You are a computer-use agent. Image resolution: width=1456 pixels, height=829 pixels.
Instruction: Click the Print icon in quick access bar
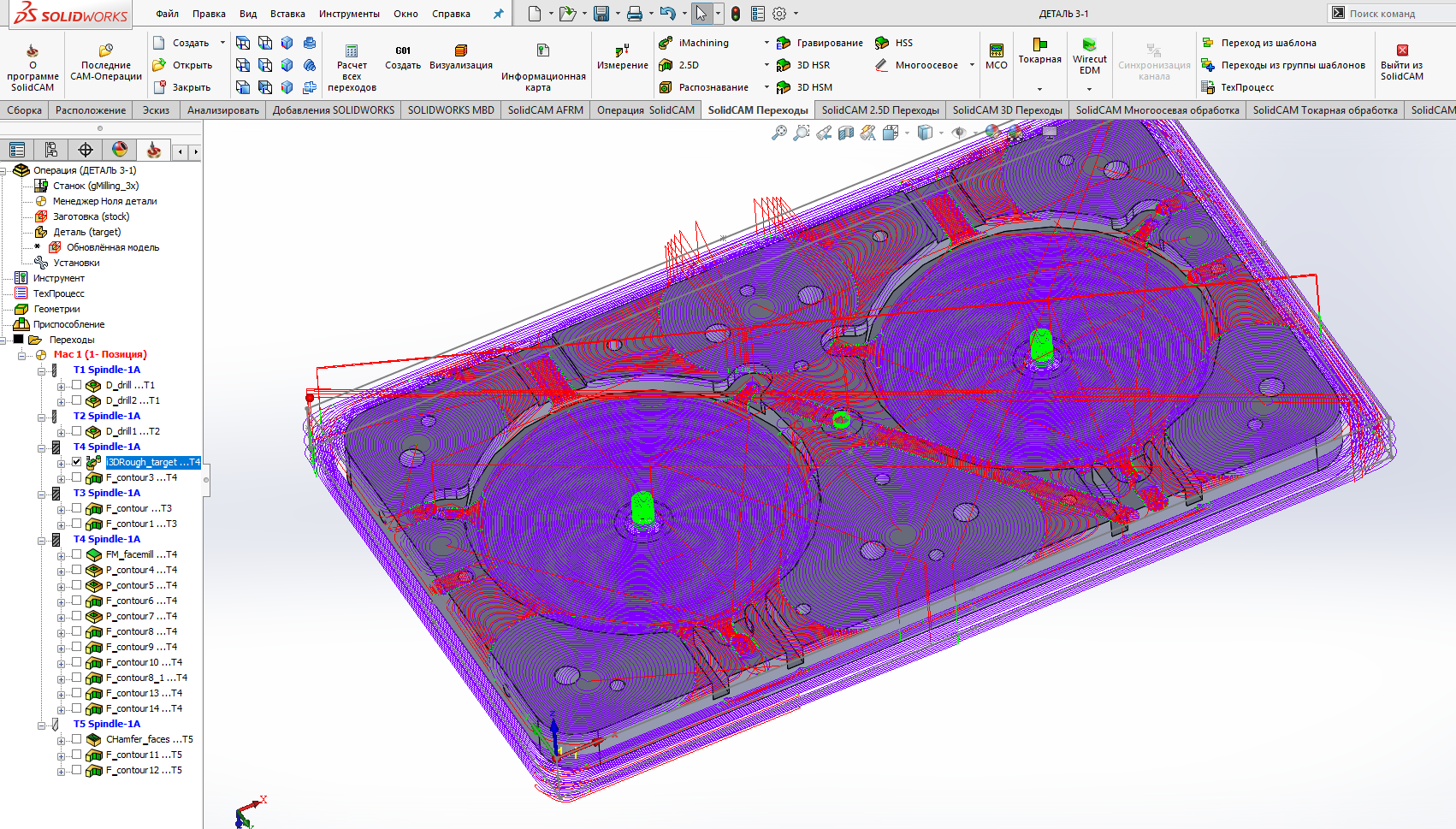[x=635, y=14]
